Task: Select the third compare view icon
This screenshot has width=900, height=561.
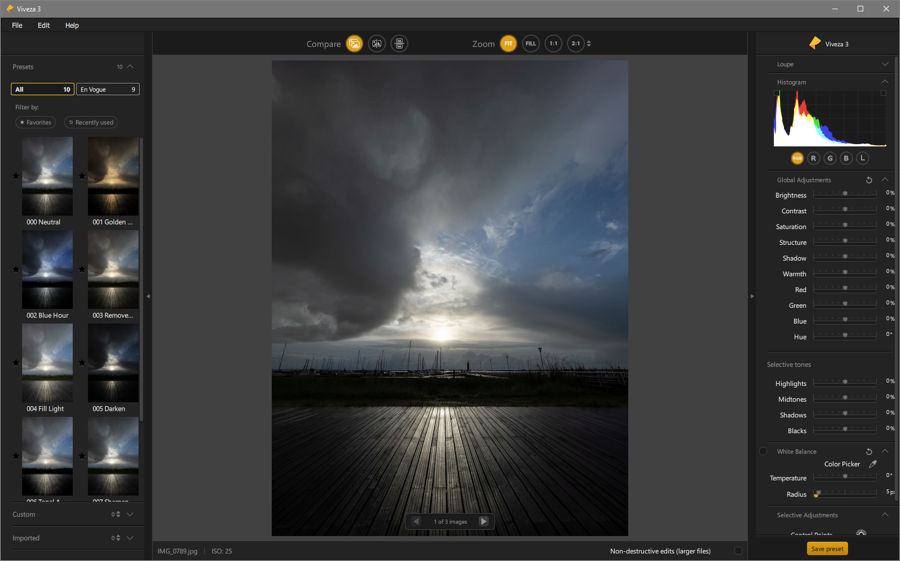Action: 399,44
